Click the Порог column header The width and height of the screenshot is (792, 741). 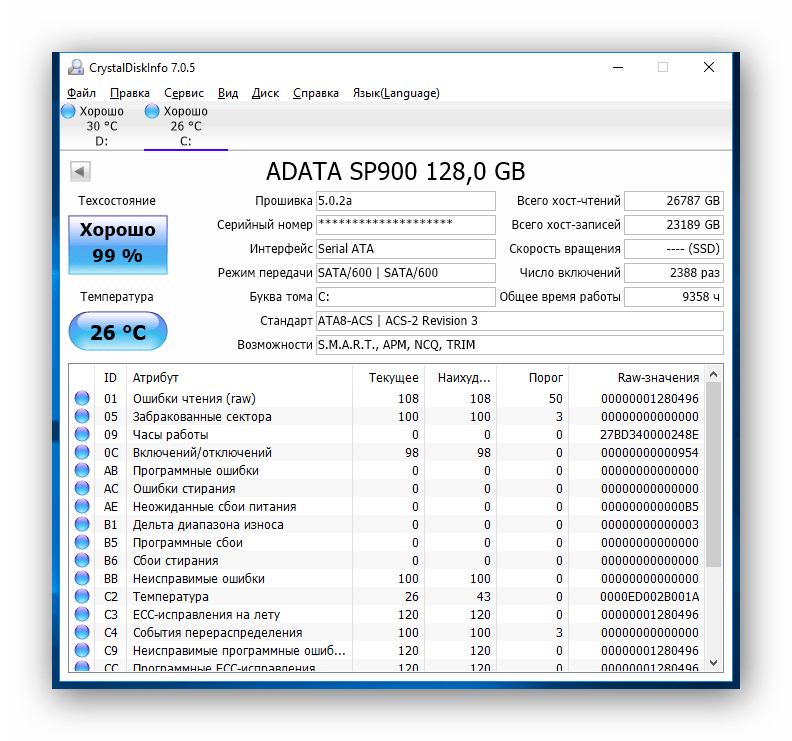click(x=533, y=377)
